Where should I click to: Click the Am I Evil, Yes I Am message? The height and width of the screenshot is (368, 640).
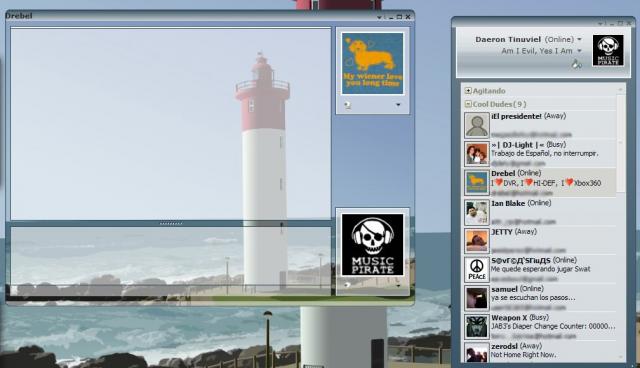tap(537, 51)
